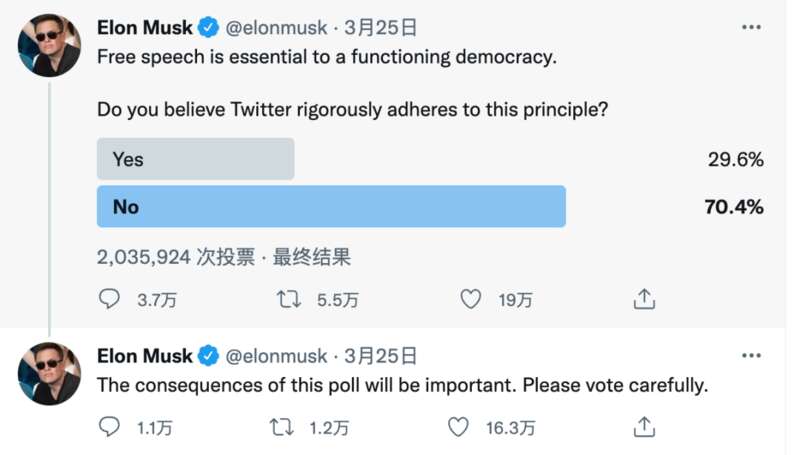Open replies on the poll tweet
800x455 pixels.
pyautogui.click(x=109, y=299)
